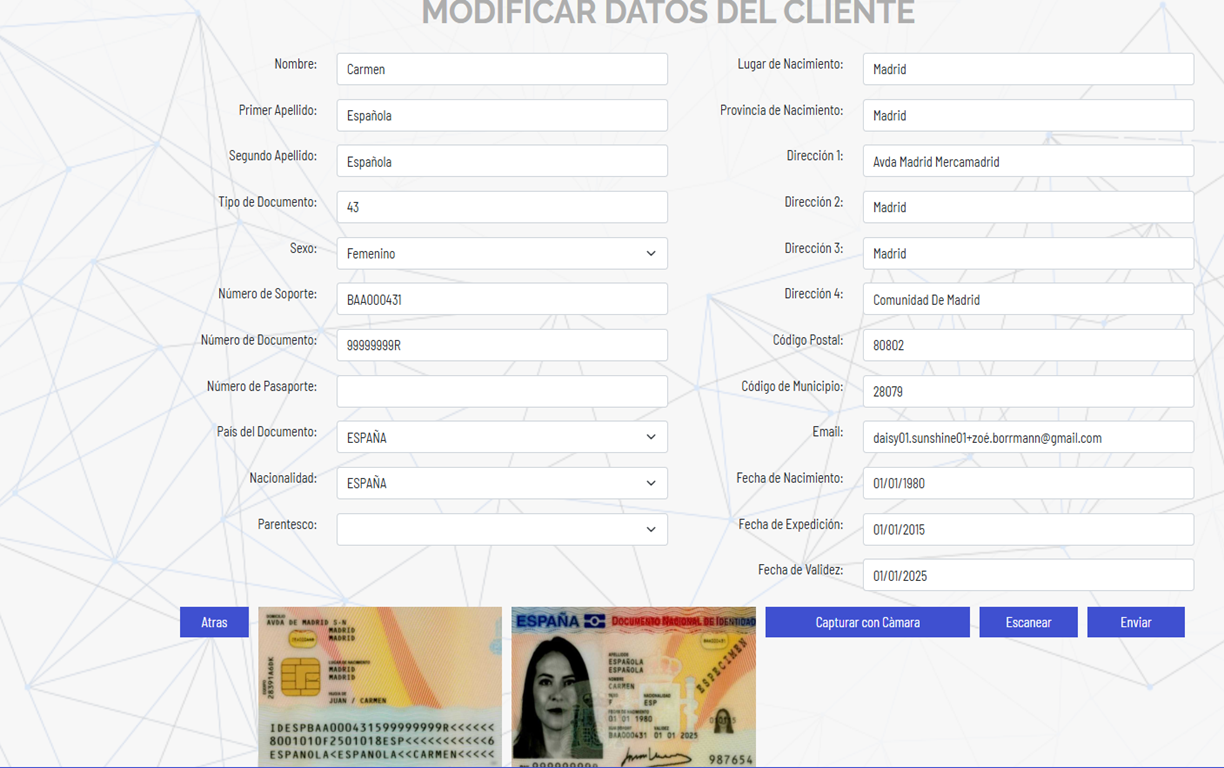
Task: Focus the Segundo Apellido input field
Action: 502,161
